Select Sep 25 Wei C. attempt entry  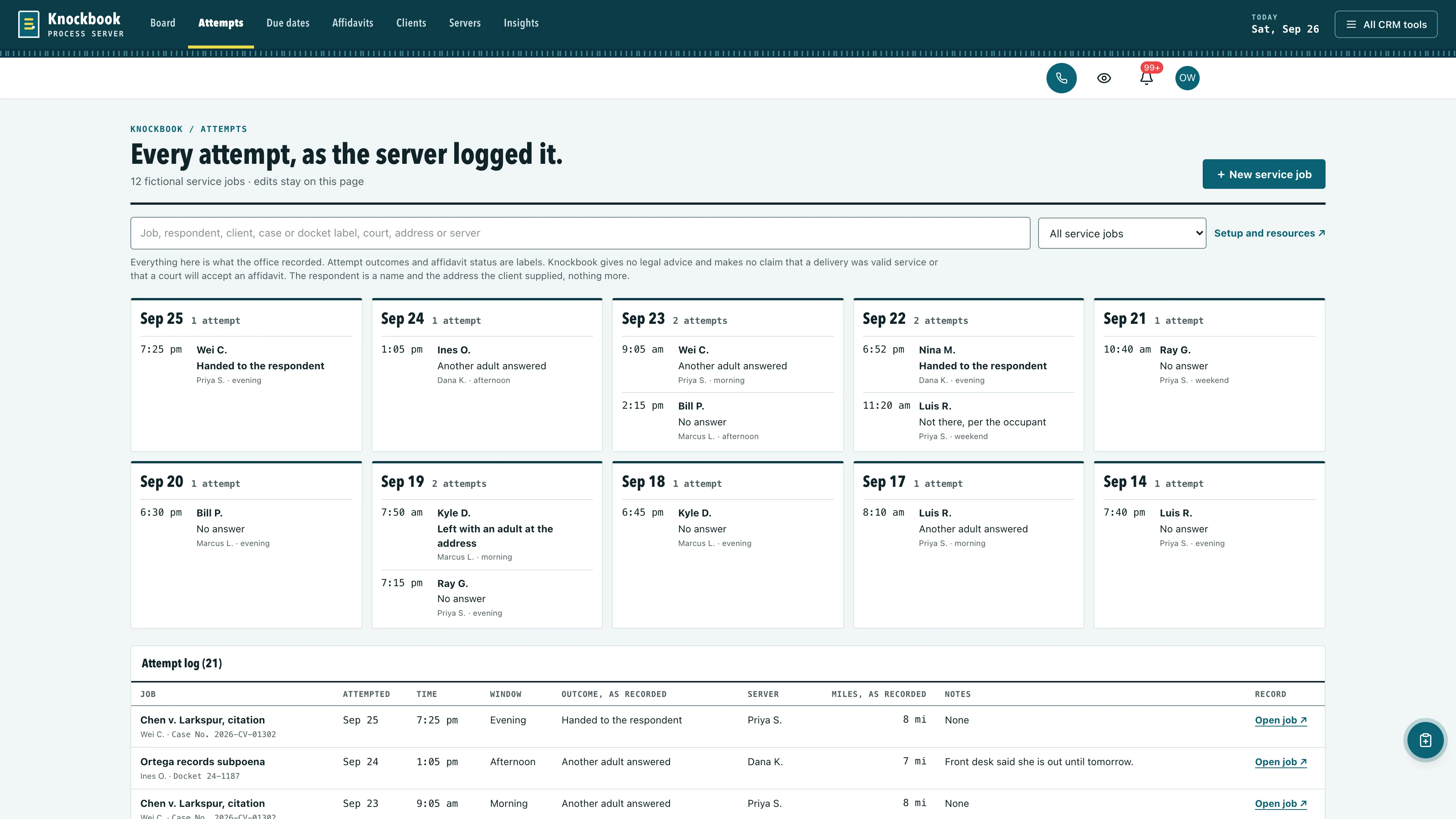tap(246, 364)
